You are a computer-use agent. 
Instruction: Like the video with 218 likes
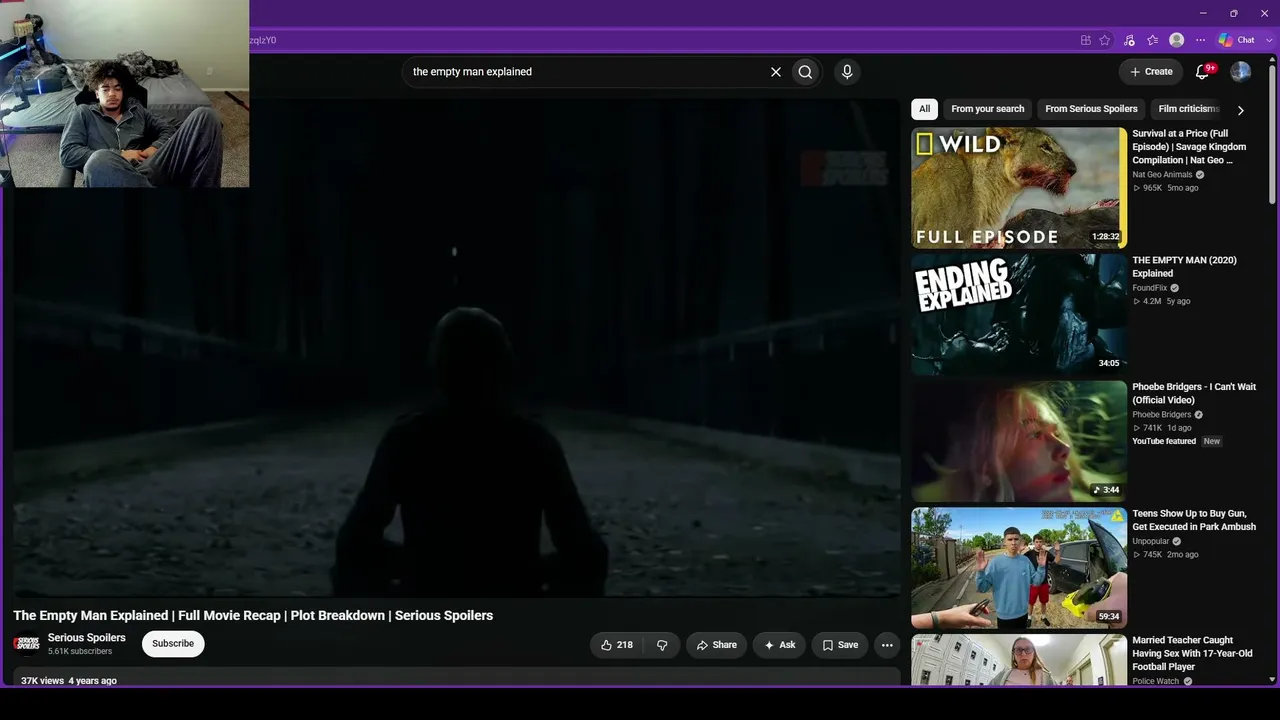(616, 645)
